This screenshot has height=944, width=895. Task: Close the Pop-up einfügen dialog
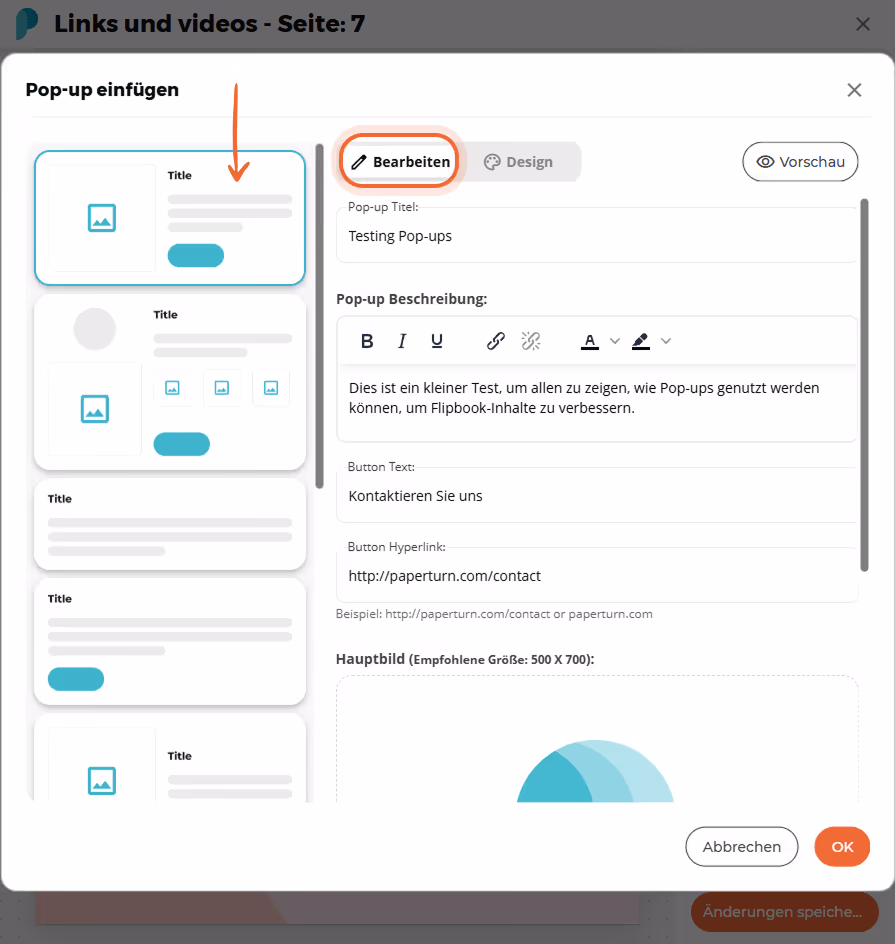tap(854, 90)
